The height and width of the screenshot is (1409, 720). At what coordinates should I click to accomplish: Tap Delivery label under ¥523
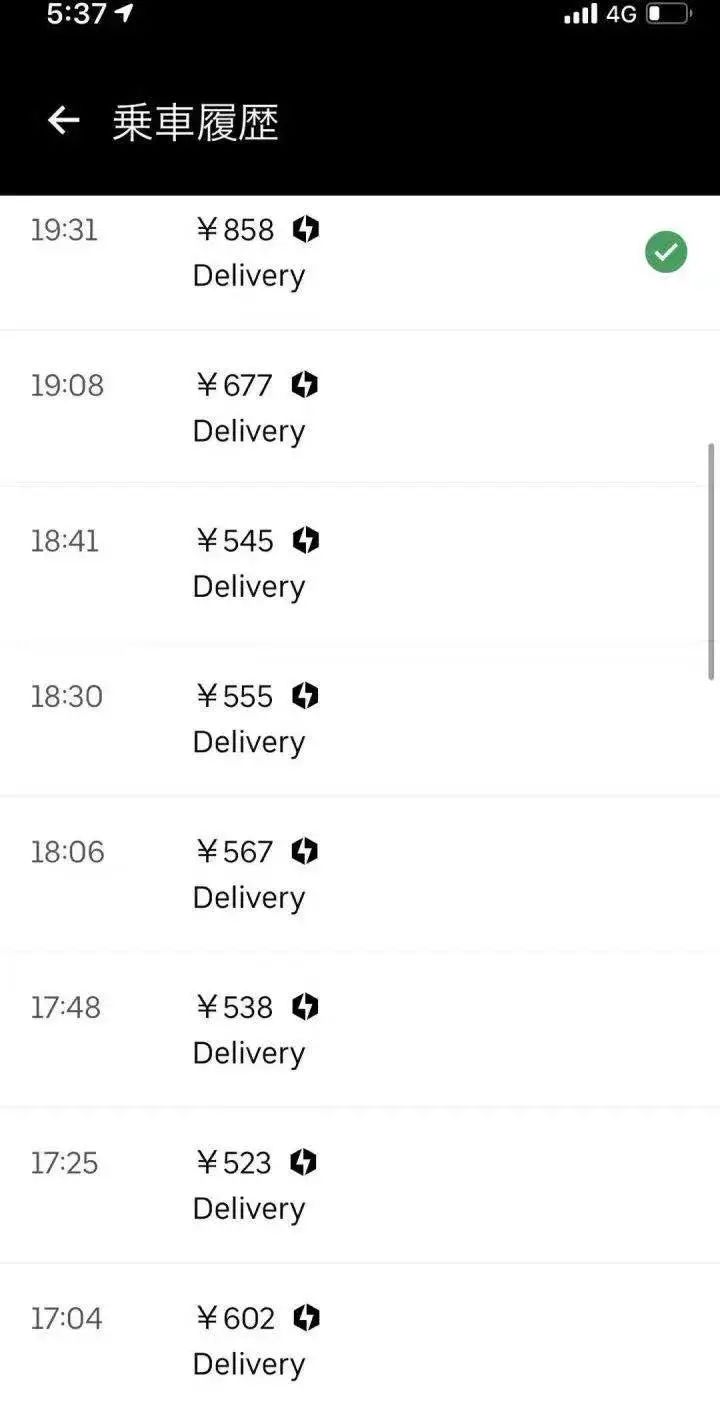pyautogui.click(x=248, y=1208)
